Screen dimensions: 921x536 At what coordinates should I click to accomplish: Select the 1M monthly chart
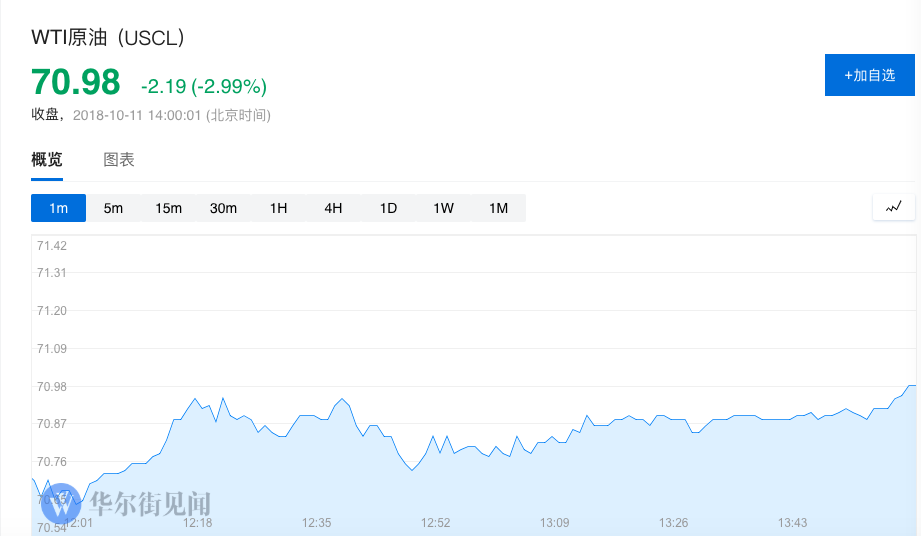(x=498, y=208)
